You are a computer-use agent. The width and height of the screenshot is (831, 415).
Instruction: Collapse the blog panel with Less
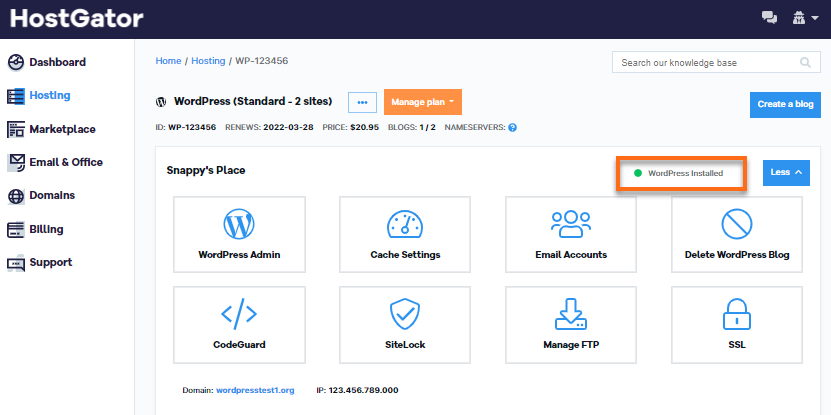pyautogui.click(x=786, y=172)
